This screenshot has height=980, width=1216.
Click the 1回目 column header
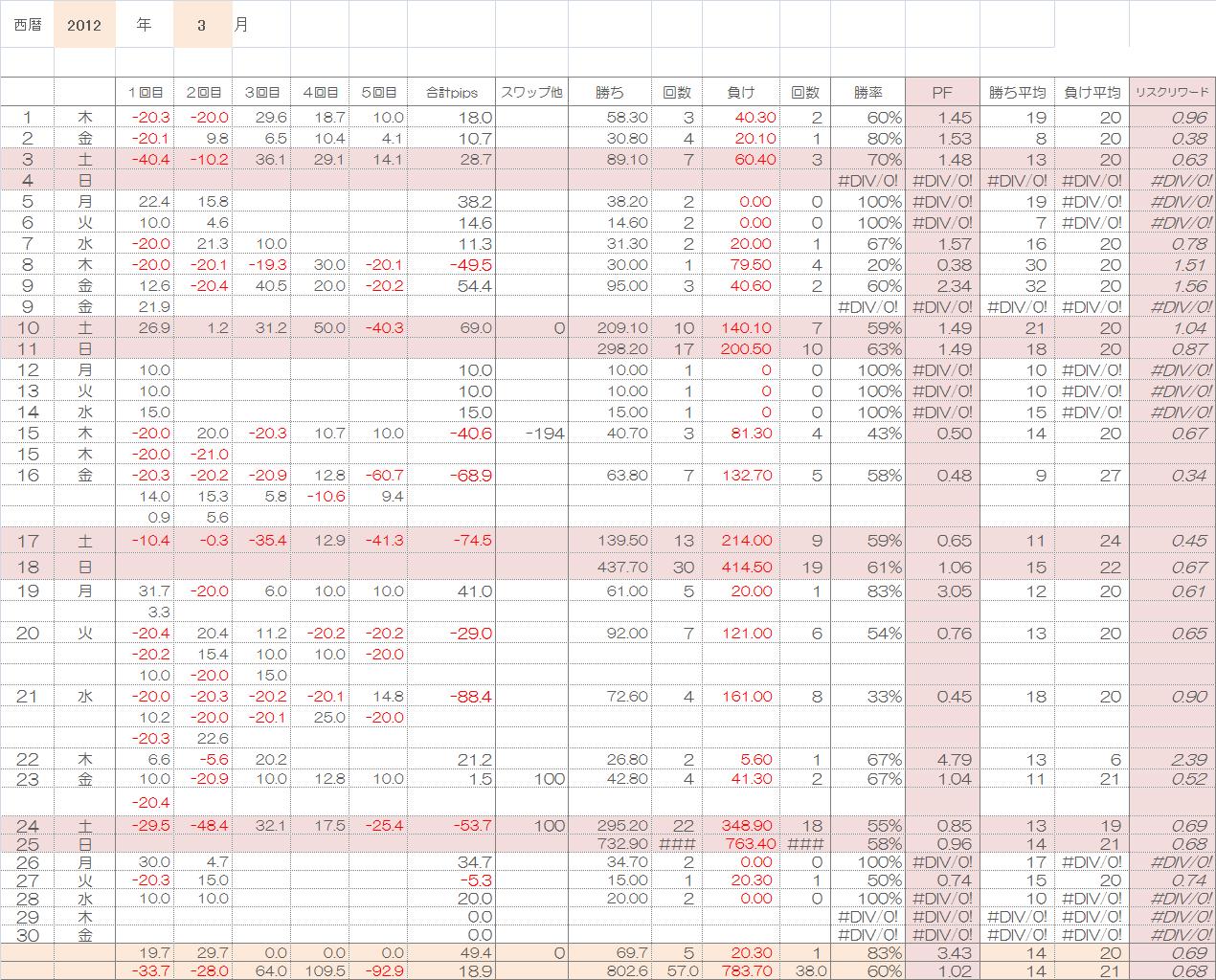(x=145, y=93)
